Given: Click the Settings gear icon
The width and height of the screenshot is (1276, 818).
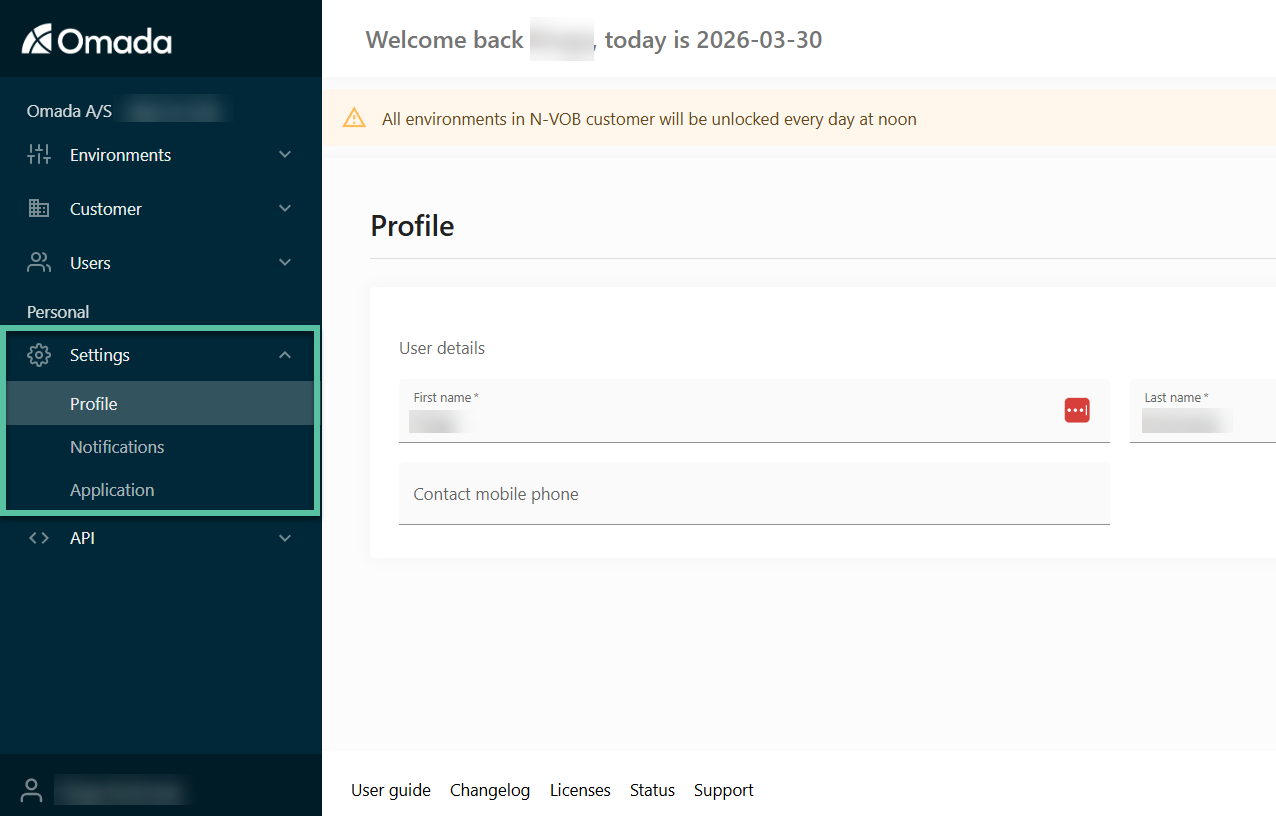Looking at the screenshot, I should (x=39, y=355).
